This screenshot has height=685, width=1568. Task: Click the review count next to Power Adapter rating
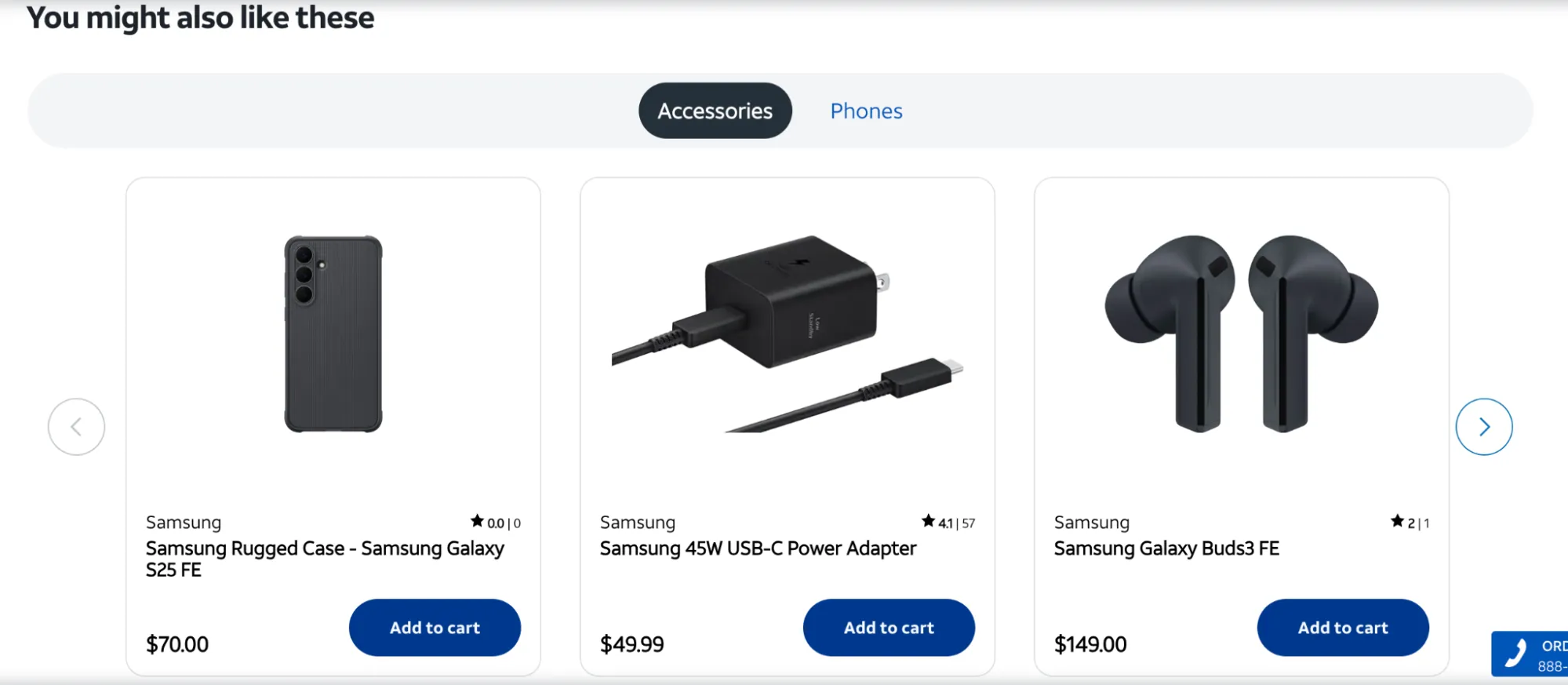(966, 521)
